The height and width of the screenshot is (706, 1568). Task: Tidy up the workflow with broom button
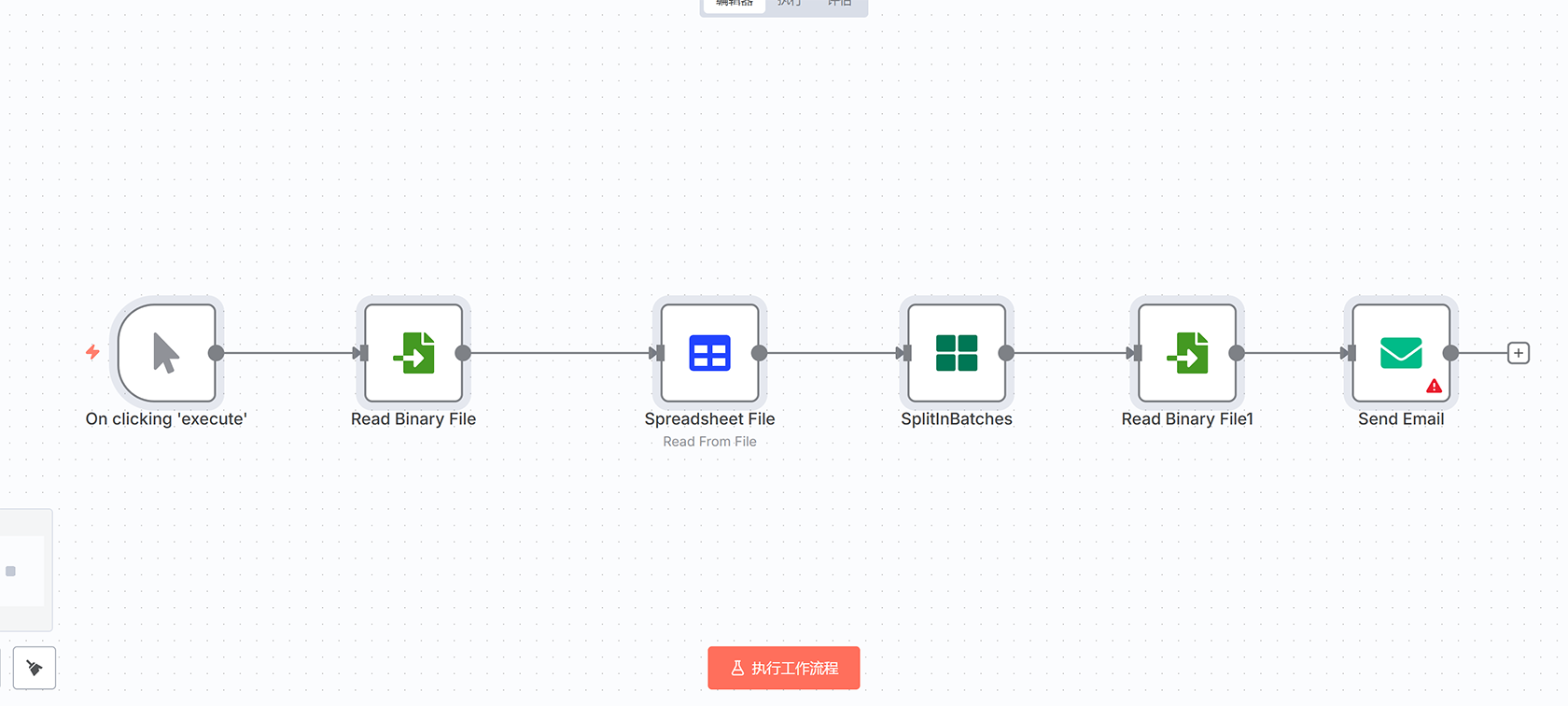[35, 668]
